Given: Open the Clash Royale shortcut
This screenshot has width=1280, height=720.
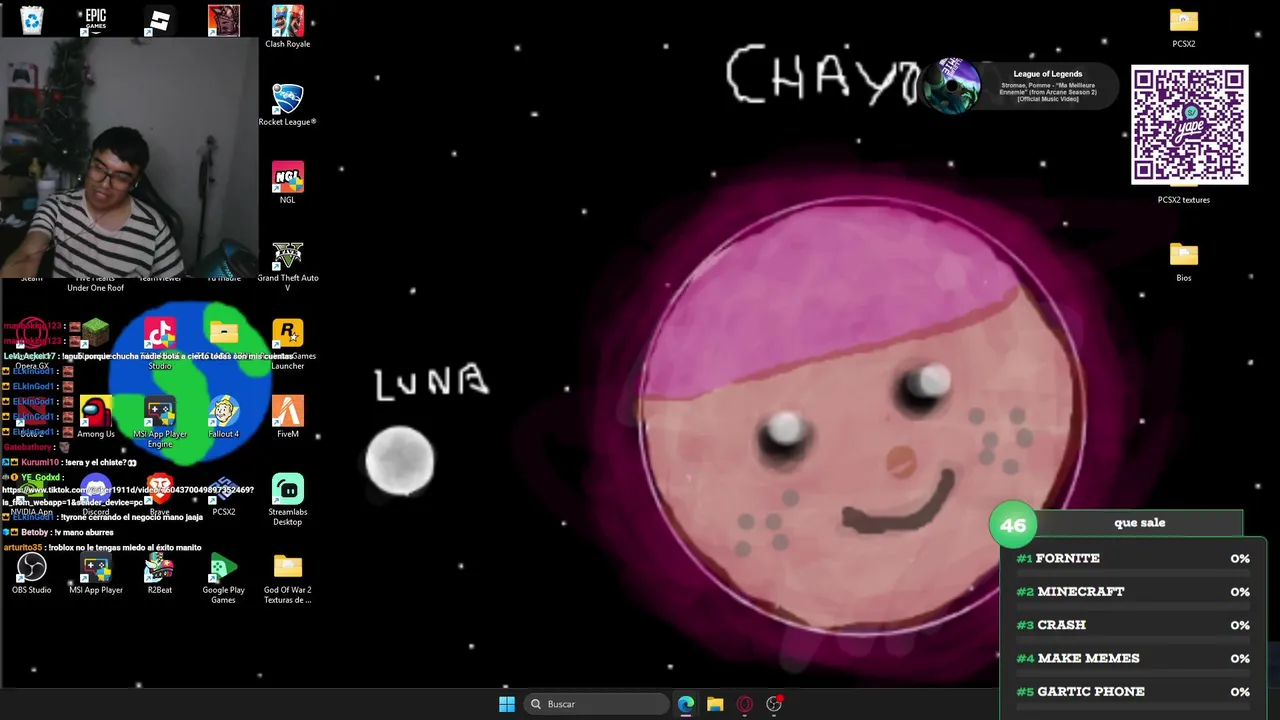Looking at the screenshot, I should click(x=288, y=27).
